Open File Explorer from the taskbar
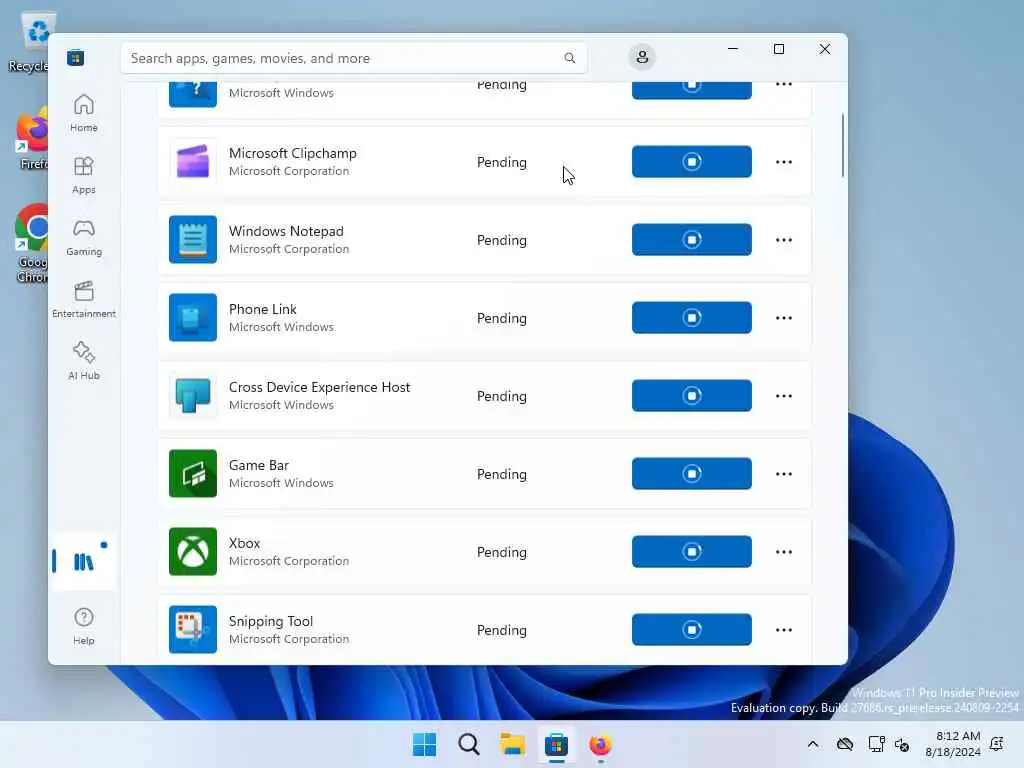Viewport: 1024px width, 768px height. tap(513, 744)
